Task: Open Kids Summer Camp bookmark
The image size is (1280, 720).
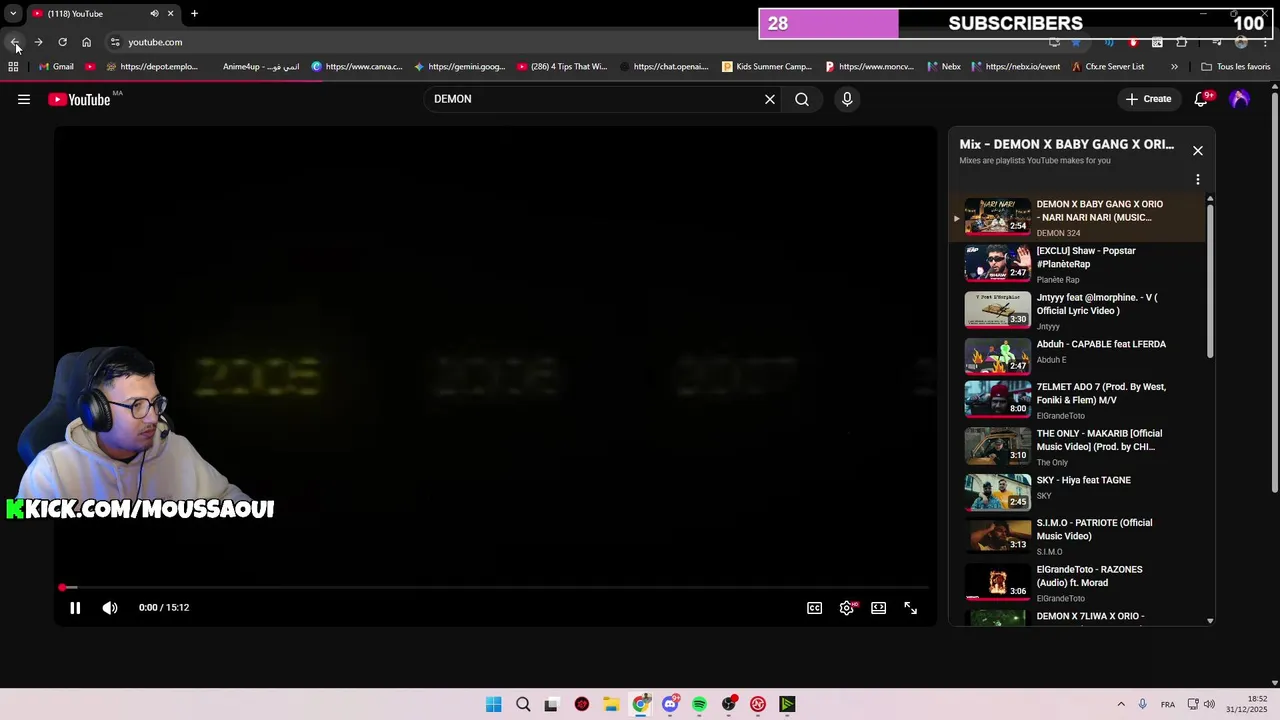Action: [768, 67]
